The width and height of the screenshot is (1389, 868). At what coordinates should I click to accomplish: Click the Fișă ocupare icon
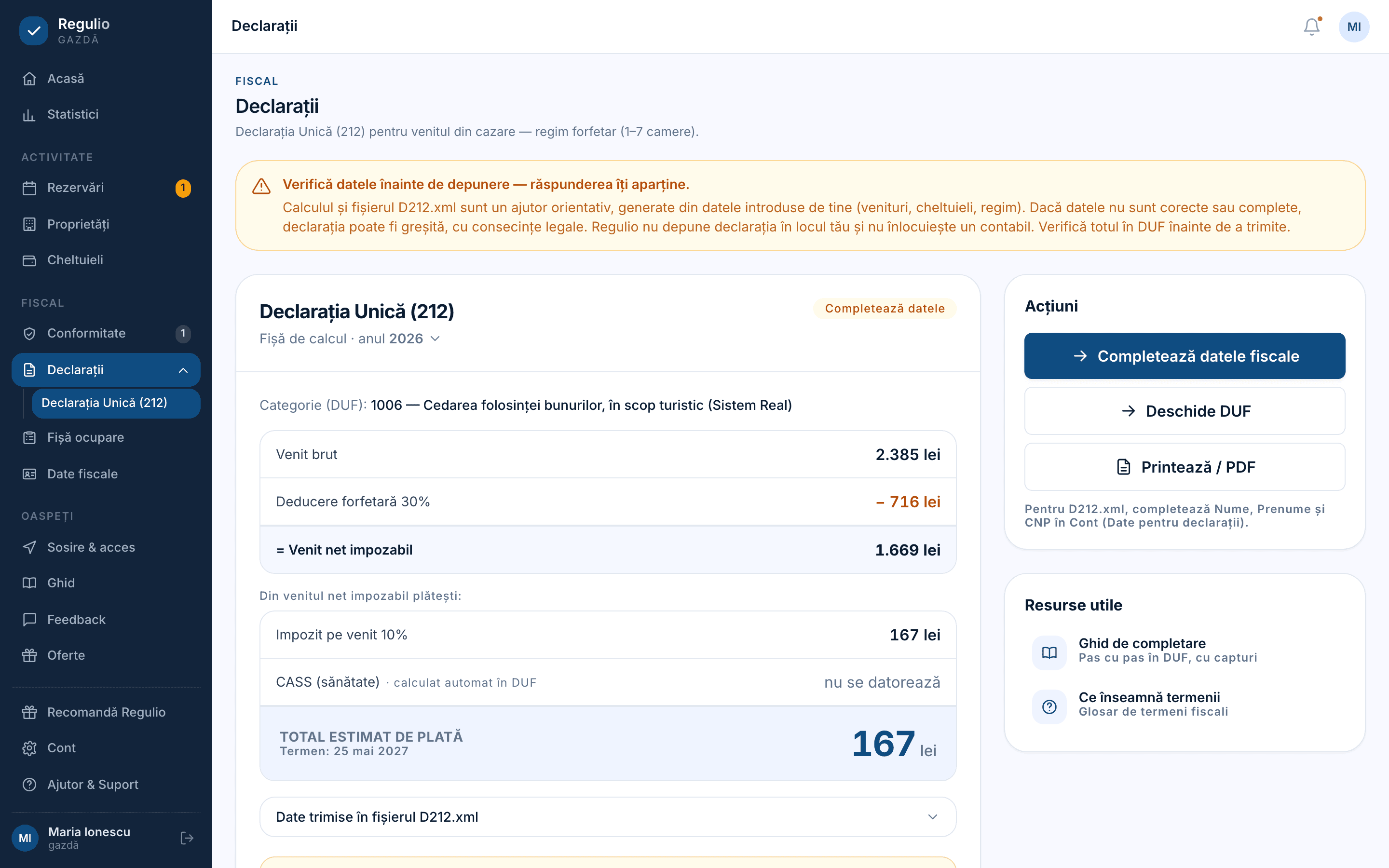29,438
